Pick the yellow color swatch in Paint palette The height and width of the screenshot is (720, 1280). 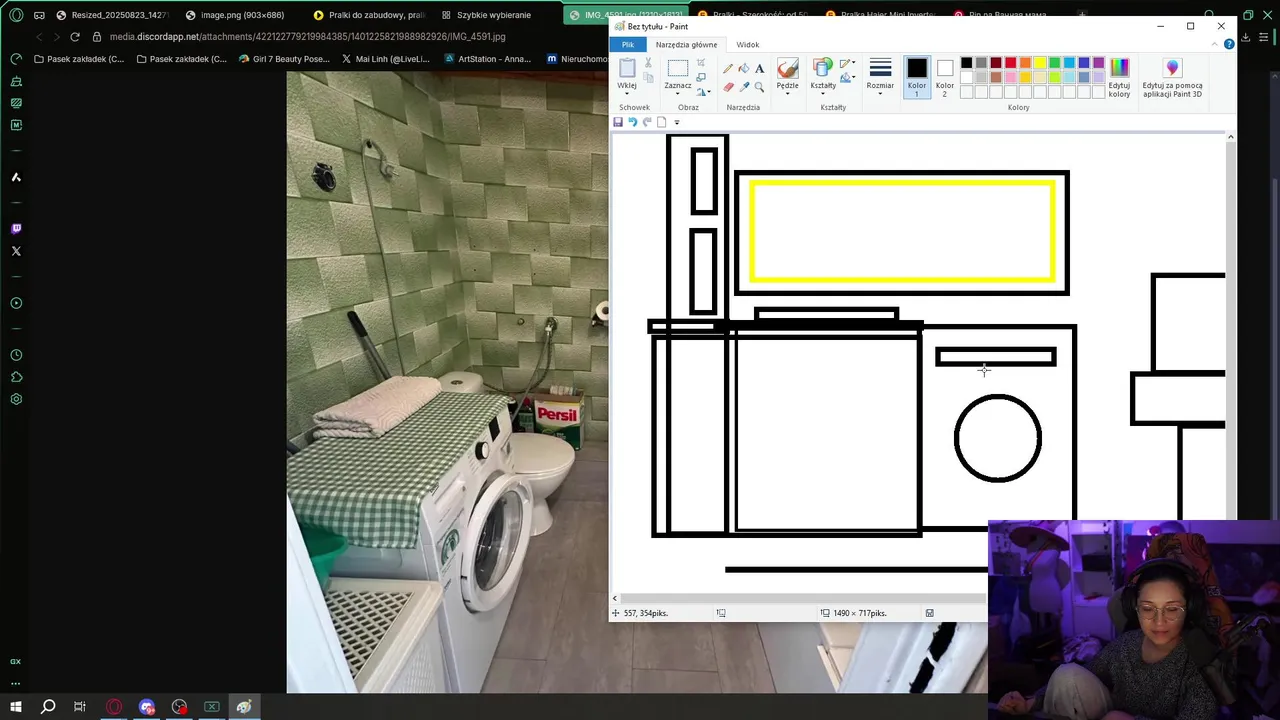[1040, 63]
